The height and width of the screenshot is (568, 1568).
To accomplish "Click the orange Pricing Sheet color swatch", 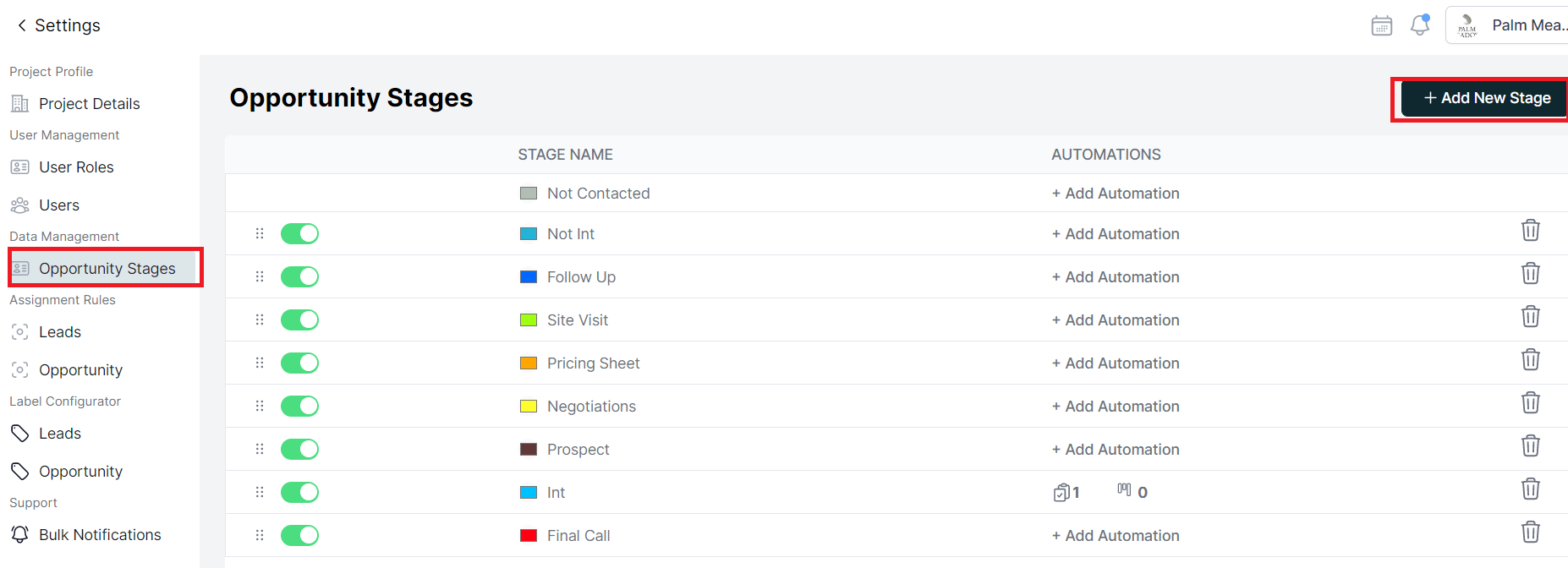I will [x=529, y=363].
